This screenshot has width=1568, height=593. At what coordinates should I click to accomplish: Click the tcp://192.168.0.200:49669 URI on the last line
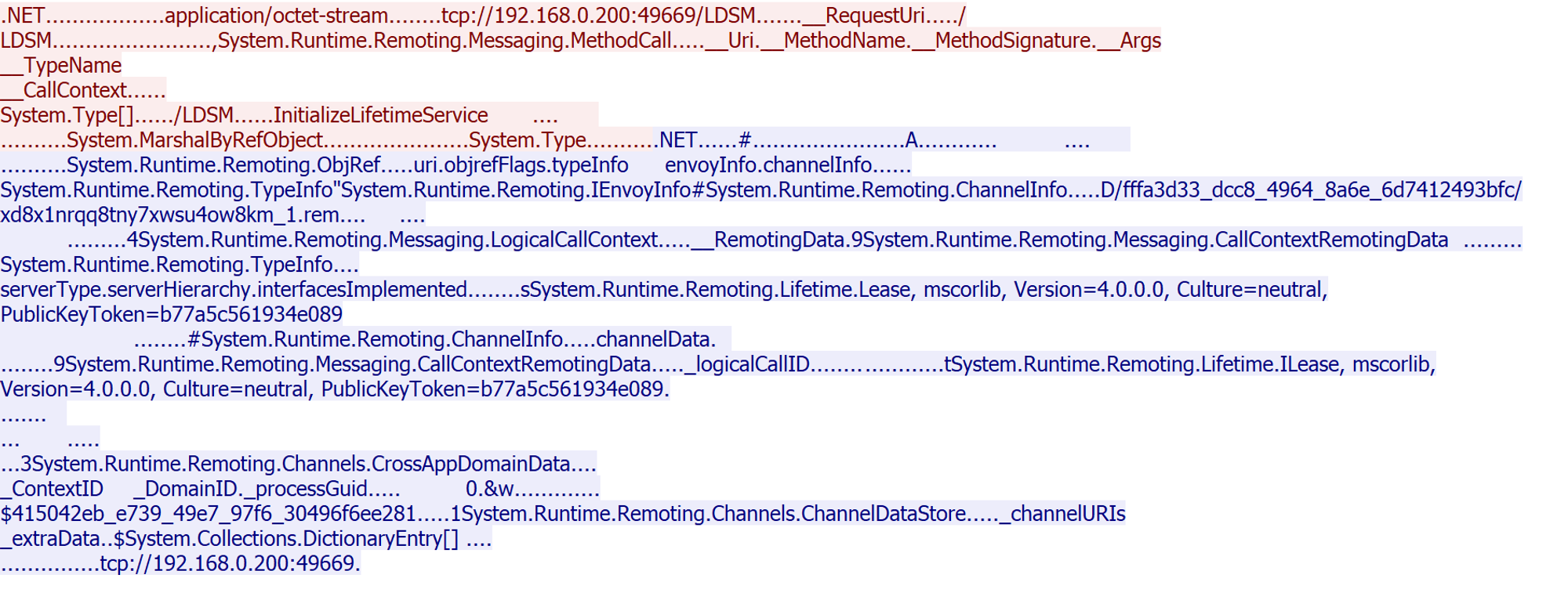[227, 564]
